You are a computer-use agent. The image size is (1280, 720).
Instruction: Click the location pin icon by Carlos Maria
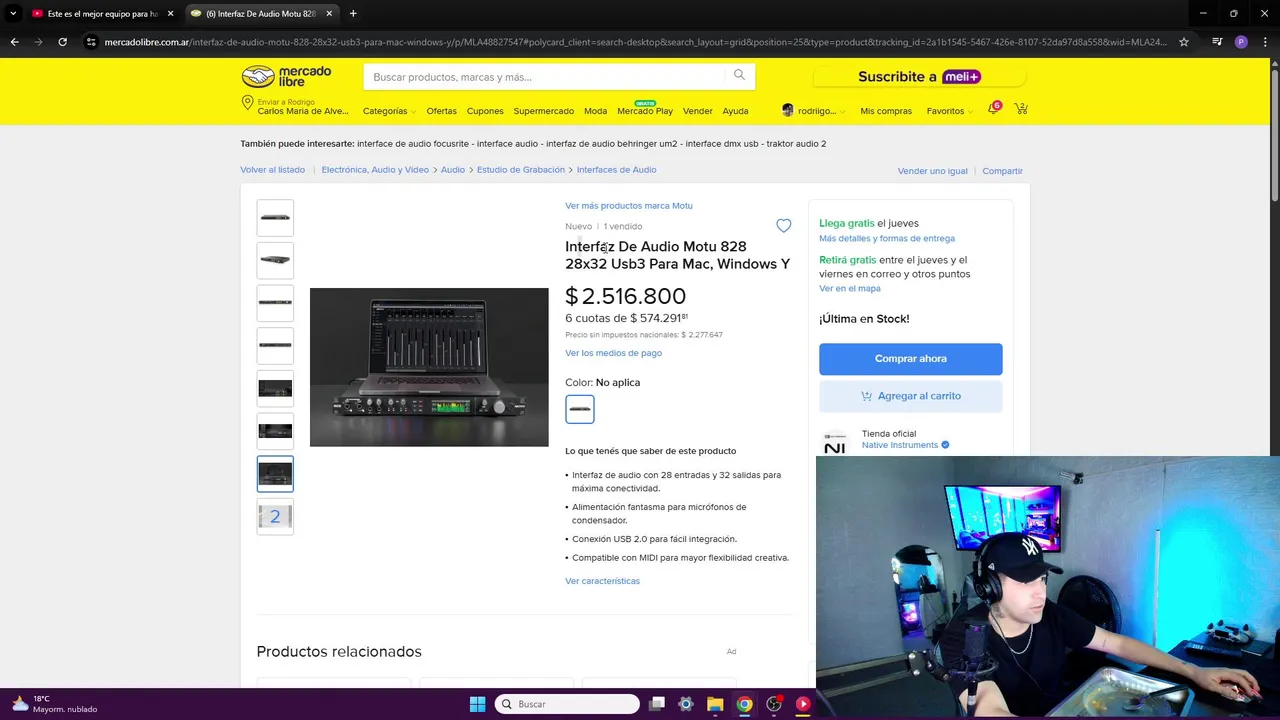tap(247, 104)
